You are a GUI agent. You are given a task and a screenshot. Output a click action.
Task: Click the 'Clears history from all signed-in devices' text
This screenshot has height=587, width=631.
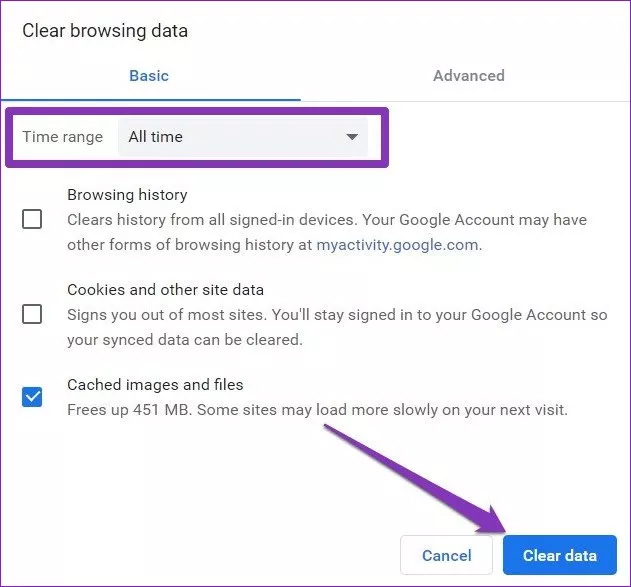pos(326,219)
